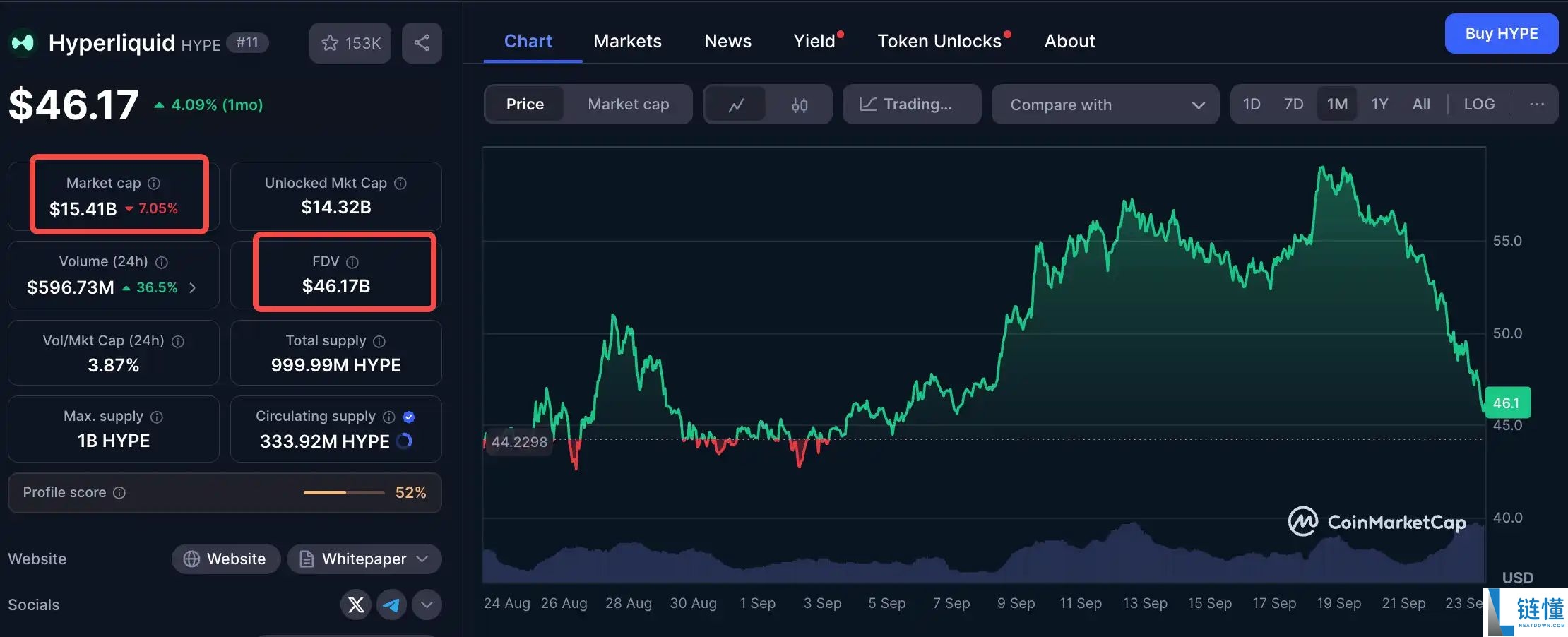1568x637 pixels.
Task: Click the $46.17B FDV value
Action: tap(336, 287)
